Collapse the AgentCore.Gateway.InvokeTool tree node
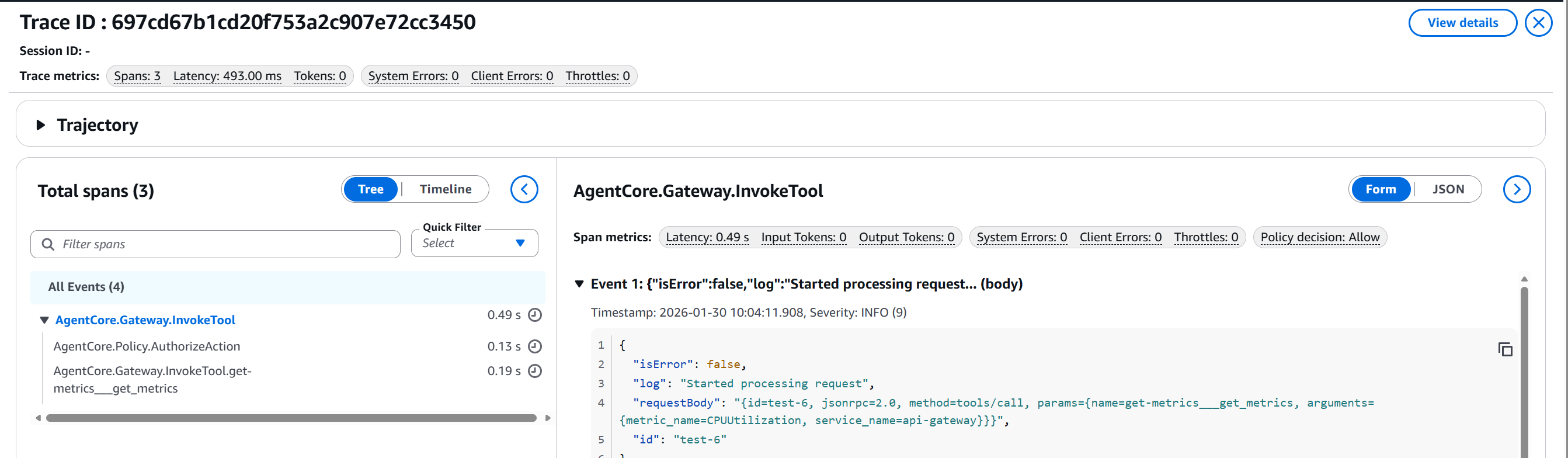Screen dimensions: 1568x458 44,320
